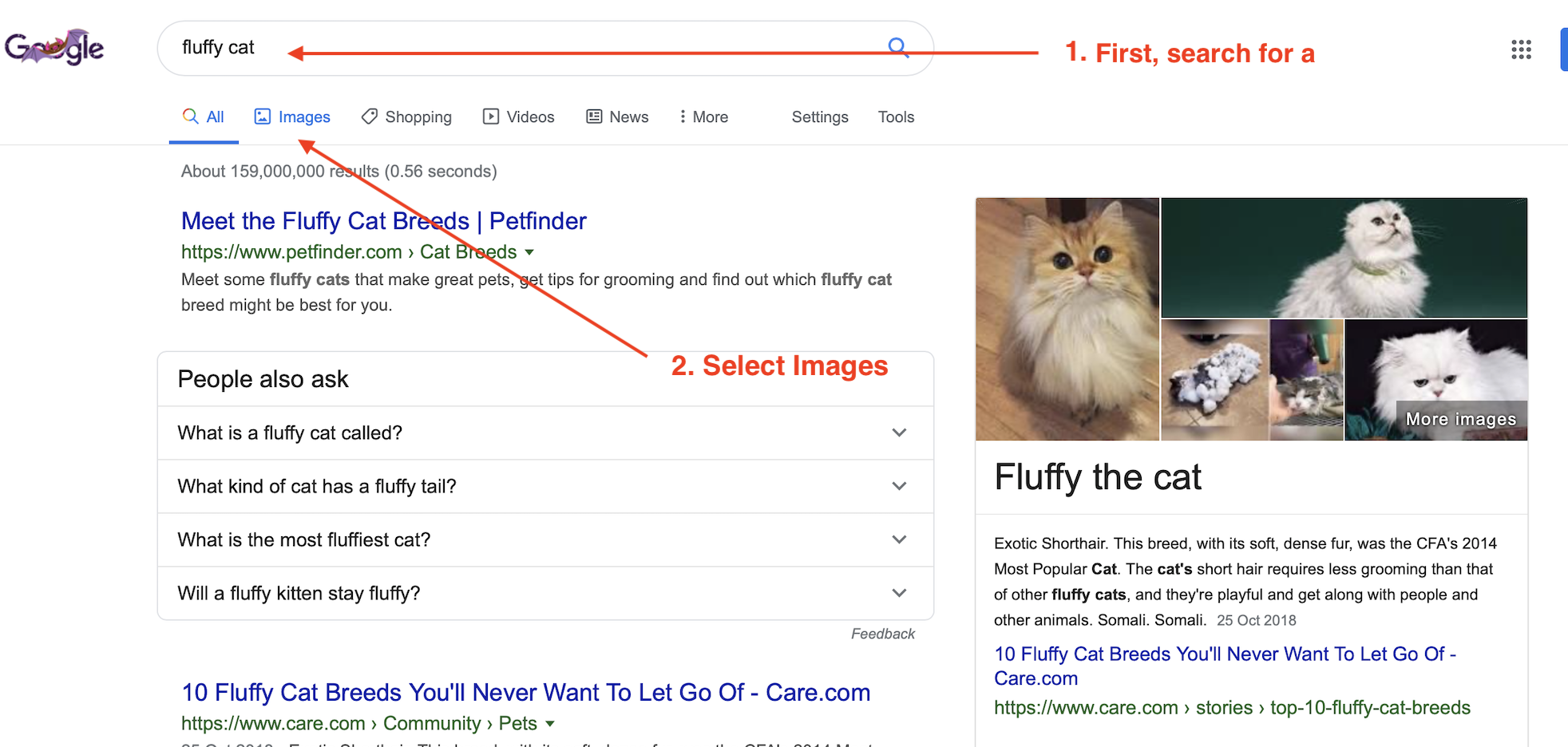1568x747 pixels.
Task: Go to the Videos tab
Action: coord(519,117)
